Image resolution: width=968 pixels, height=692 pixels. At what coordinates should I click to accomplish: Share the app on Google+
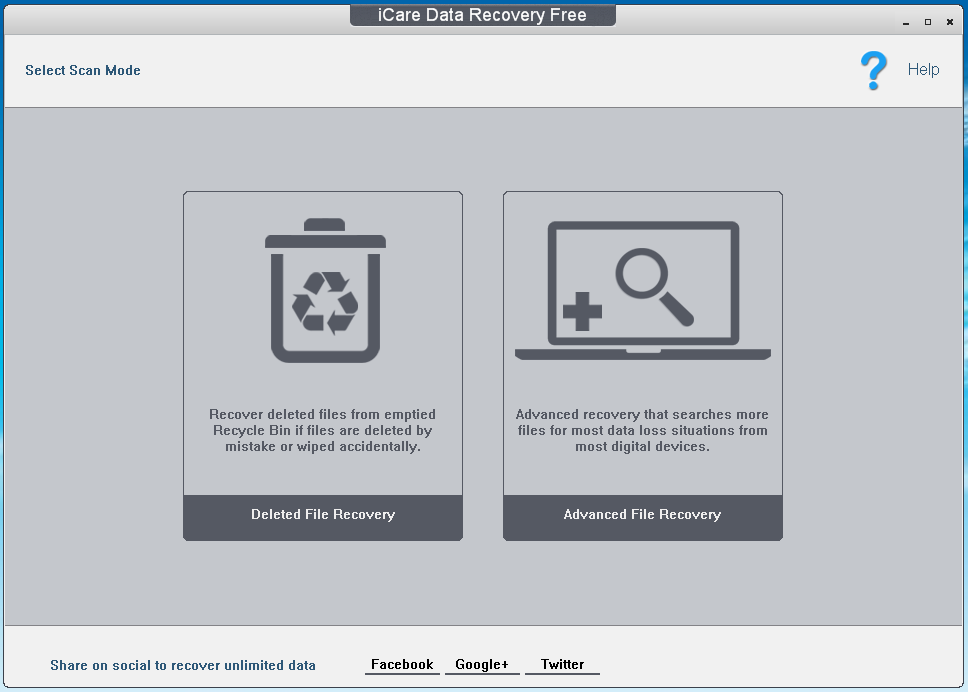click(482, 664)
